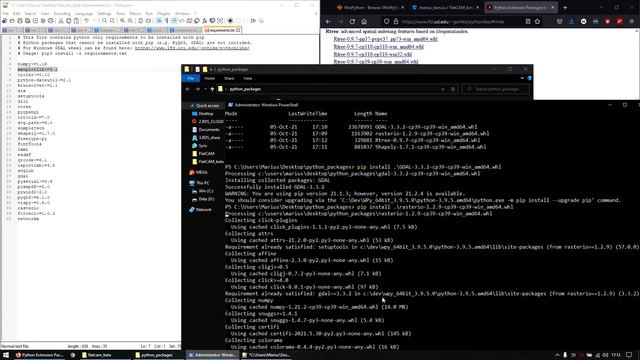Viewport: 640px width, 360px height.
Task: Click the Rtree-0.9.7-pp37-pypy37 win_amd64.whl link
Action: pyautogui.click(x=385, y=39)
